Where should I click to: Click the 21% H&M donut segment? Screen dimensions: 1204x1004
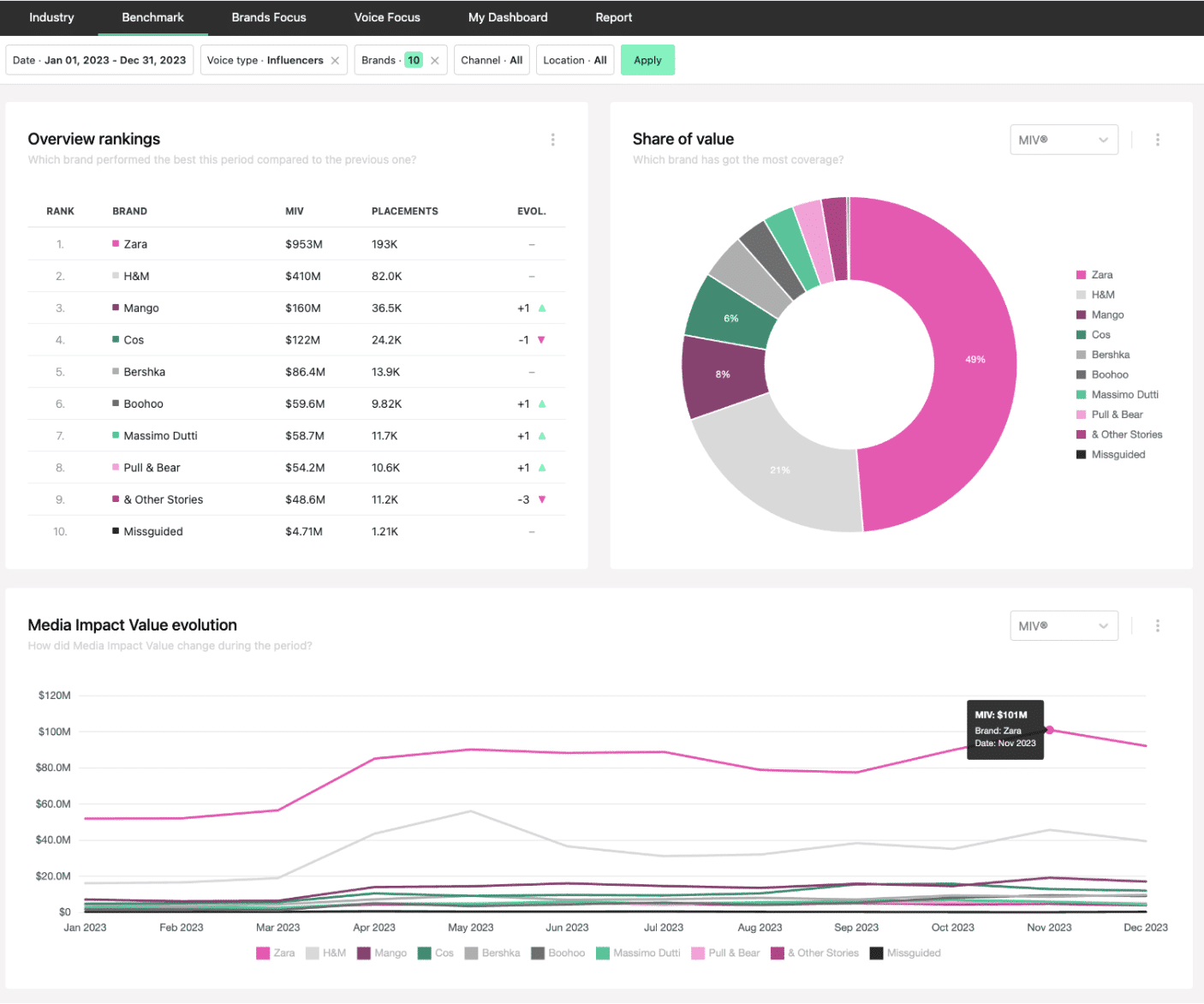tap(779, 469)
